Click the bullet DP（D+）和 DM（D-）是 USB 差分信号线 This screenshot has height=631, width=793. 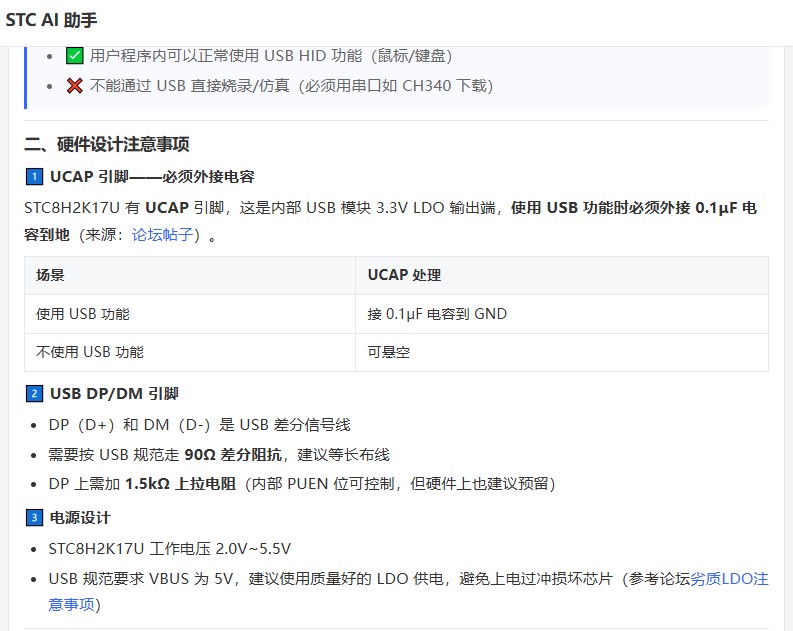click(x=199, y=425)
